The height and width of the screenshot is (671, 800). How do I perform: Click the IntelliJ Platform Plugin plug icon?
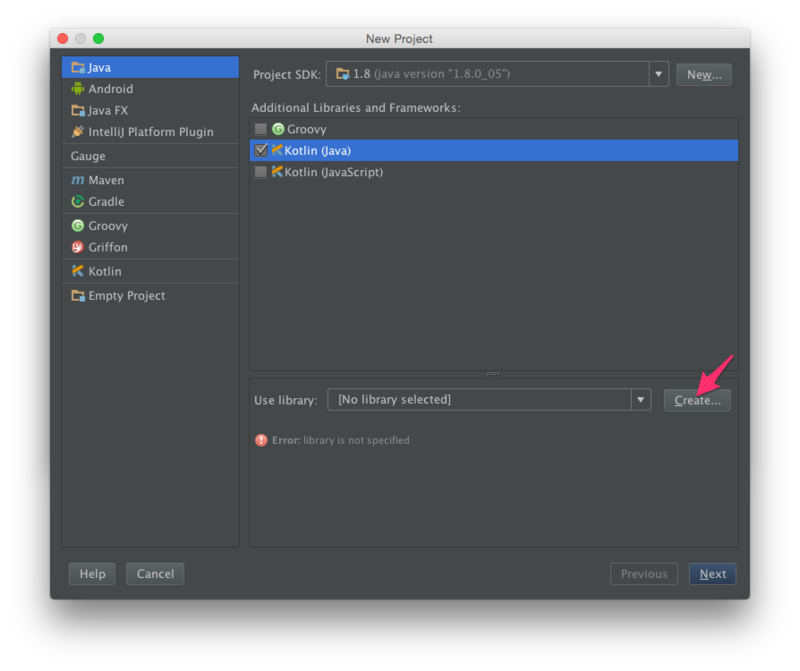point(78,132)
